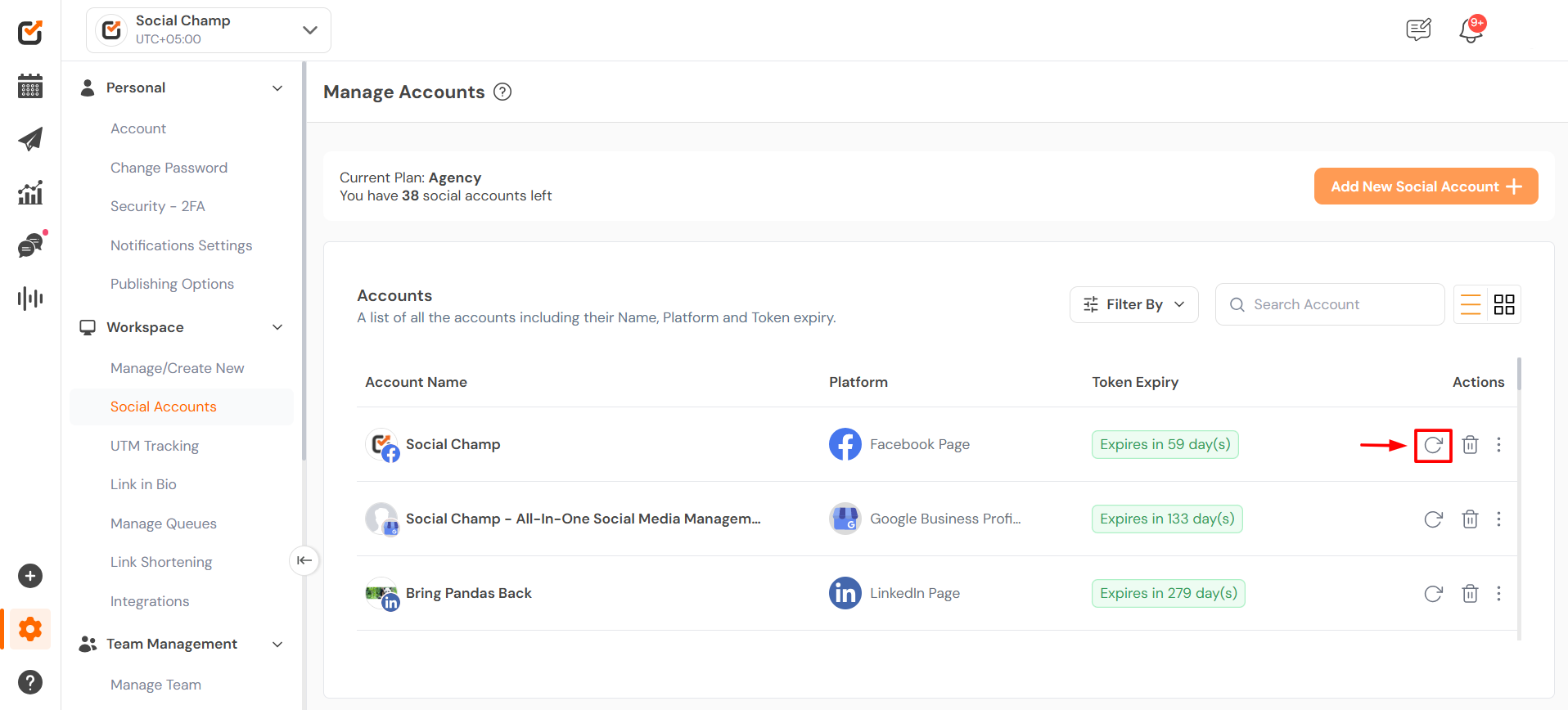Click 'Expires in 133 day(s)' badge
The image size is (1568, 710).
coord(1167,519)
